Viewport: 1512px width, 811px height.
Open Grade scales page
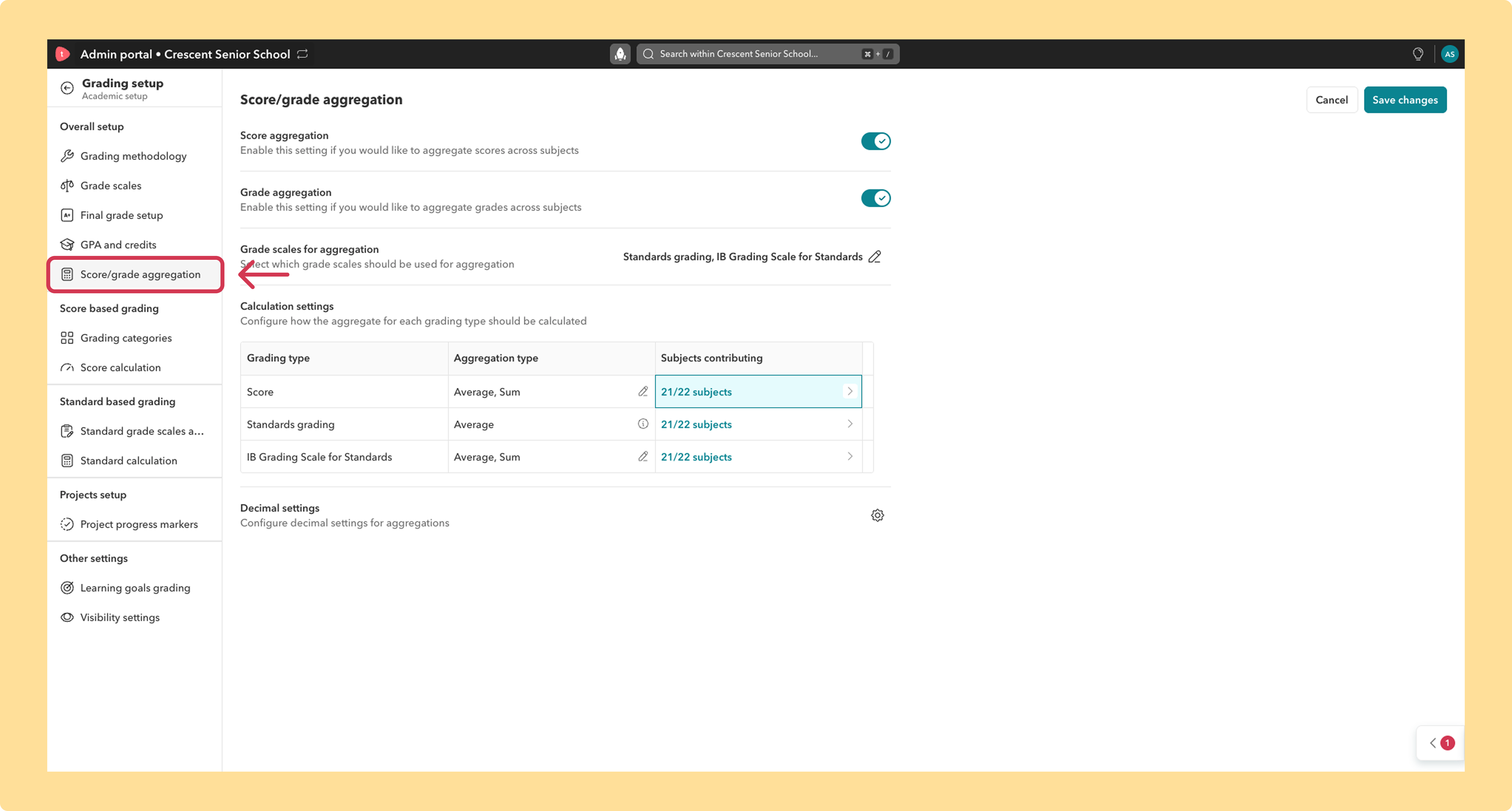pyautogui.click(x=134, y=186)
